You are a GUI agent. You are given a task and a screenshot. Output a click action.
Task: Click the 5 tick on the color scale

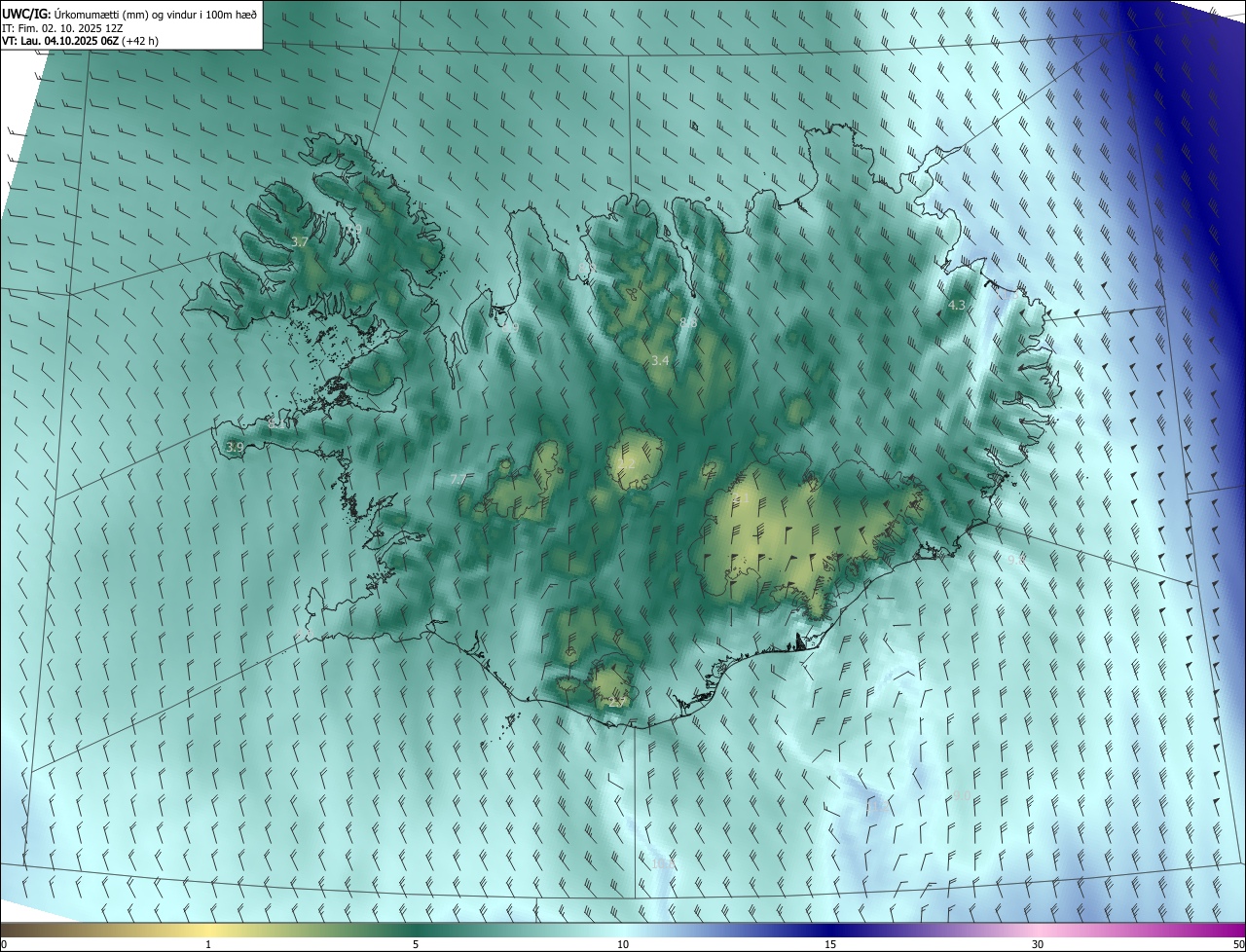416,944
